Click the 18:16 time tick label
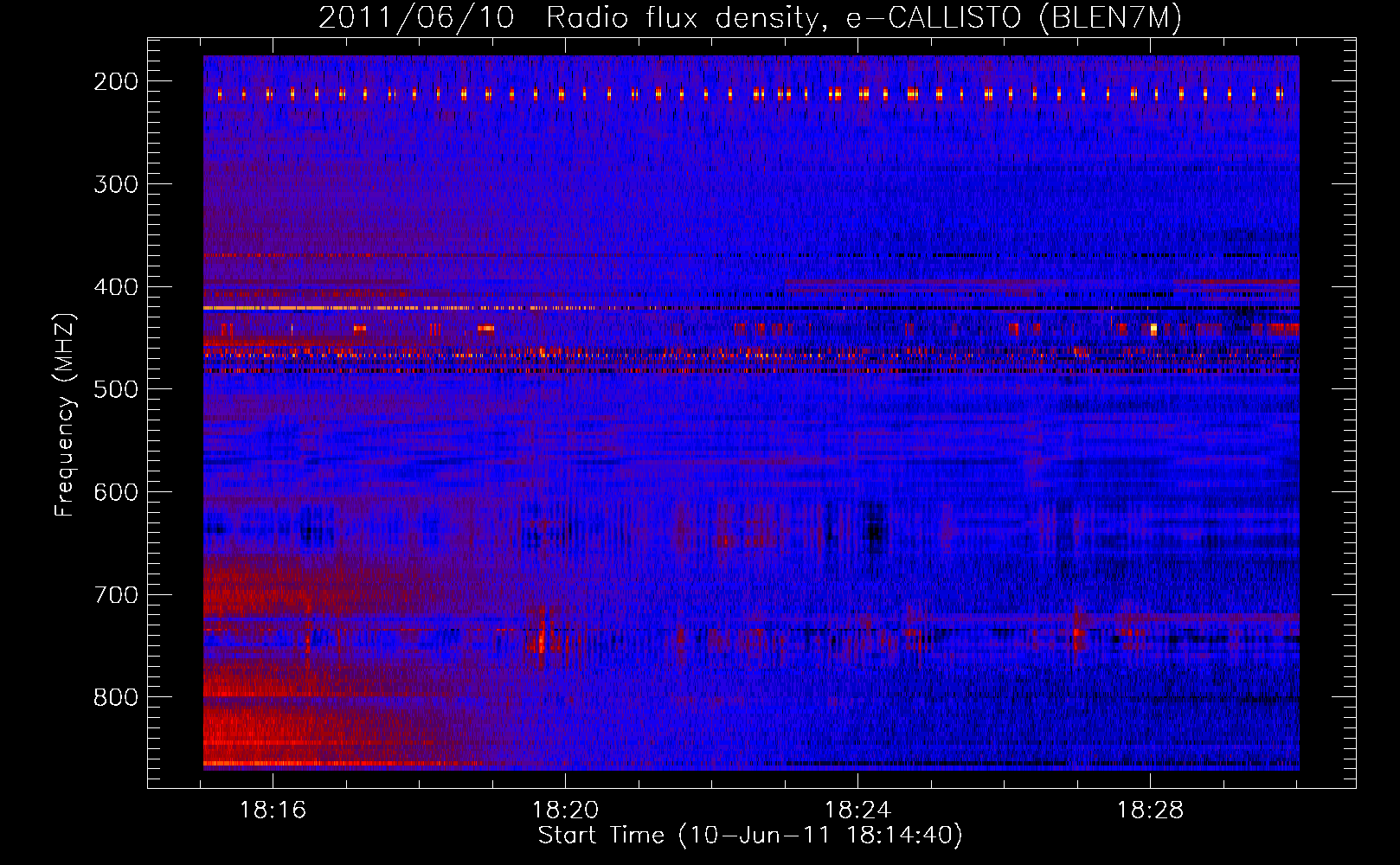1400x865 pixels. pyautogui.click(x=273, y=811)
